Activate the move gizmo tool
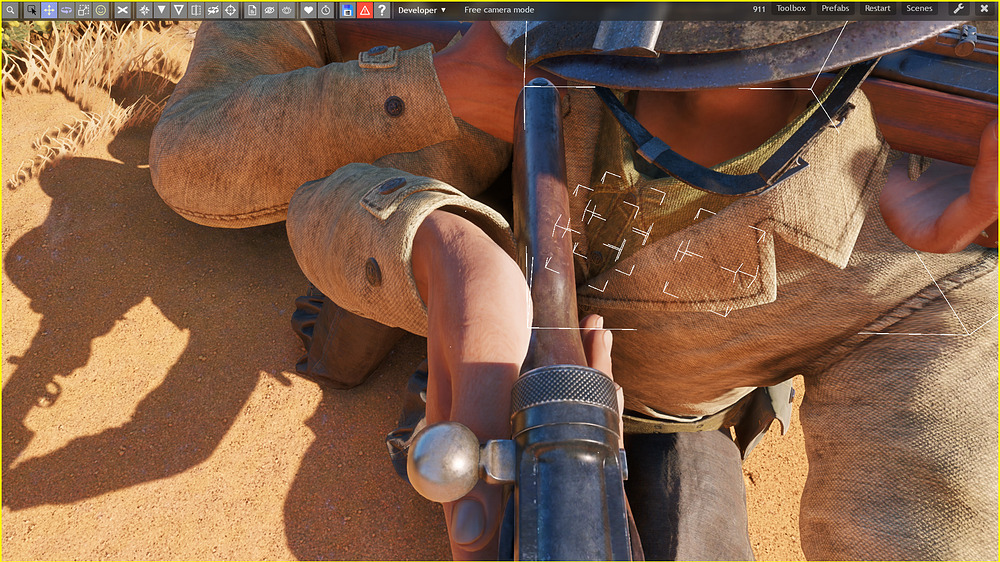The width and height of the screenshot is (1000, 562). [x=49, y=10]
